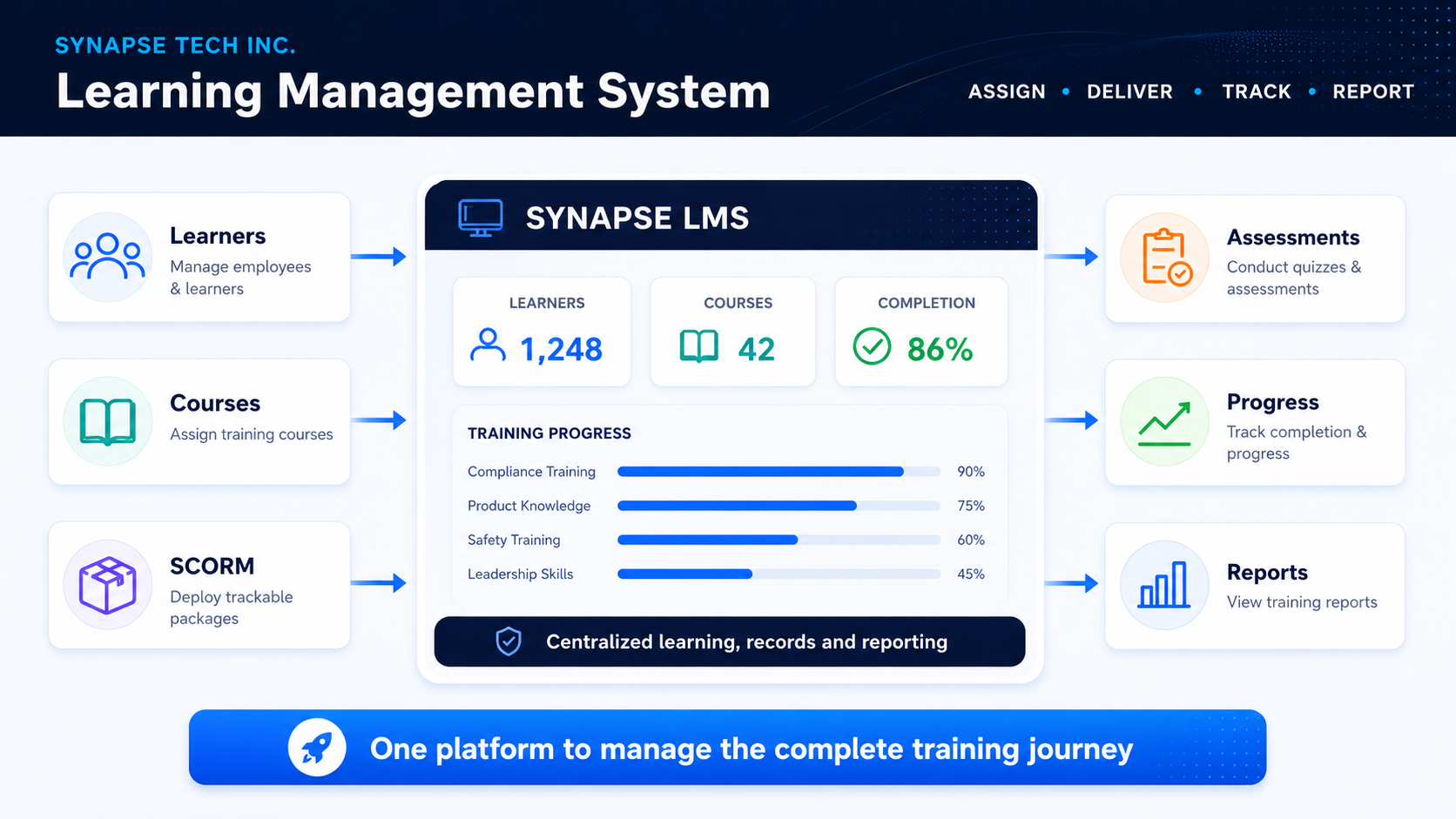Click the COMPLETION stat tile
Viewport: 1456px width, 819px height.
pyautogui.click(x=921, y=332)
